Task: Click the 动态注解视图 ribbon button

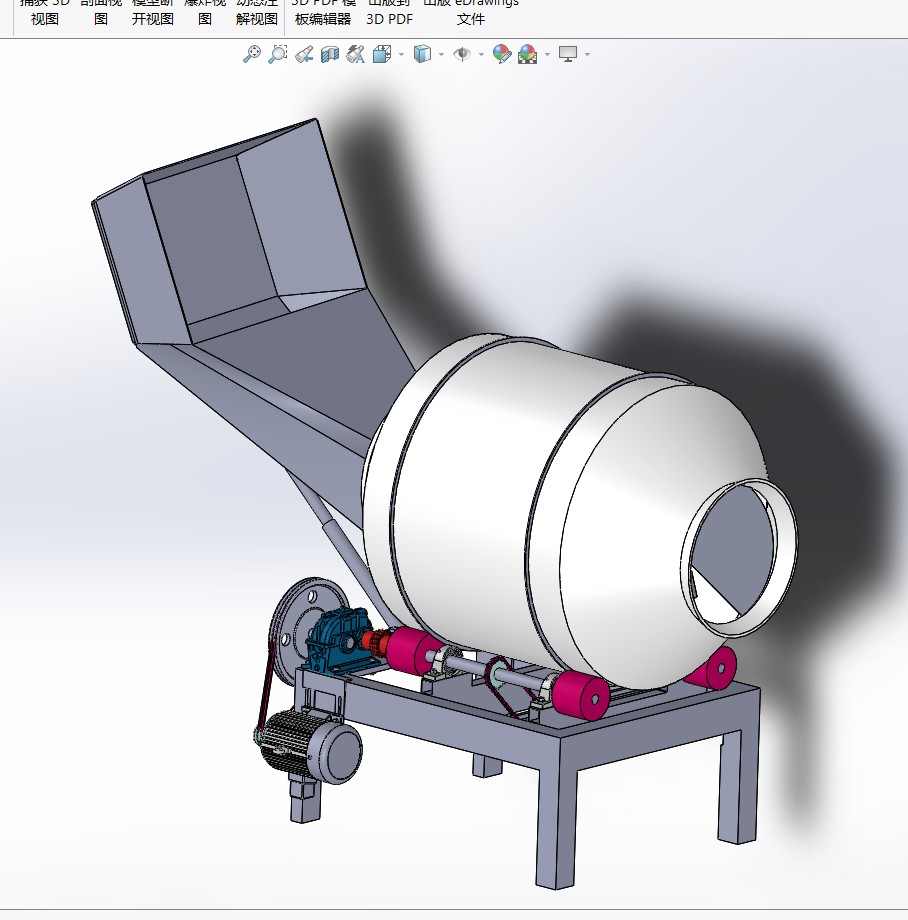Action: pyautogui.click(x=257, y=12)
